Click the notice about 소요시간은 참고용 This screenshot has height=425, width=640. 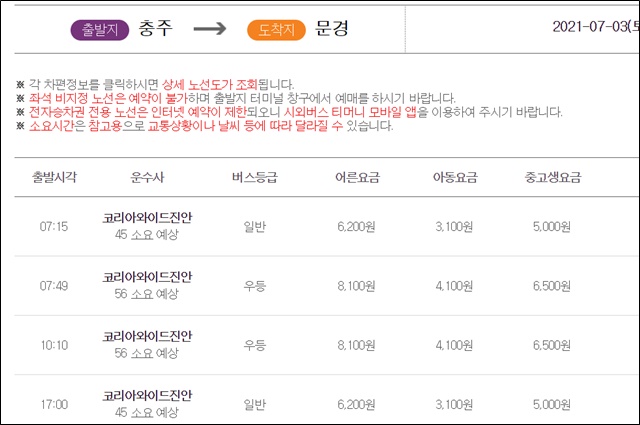(x=205, y=125)
